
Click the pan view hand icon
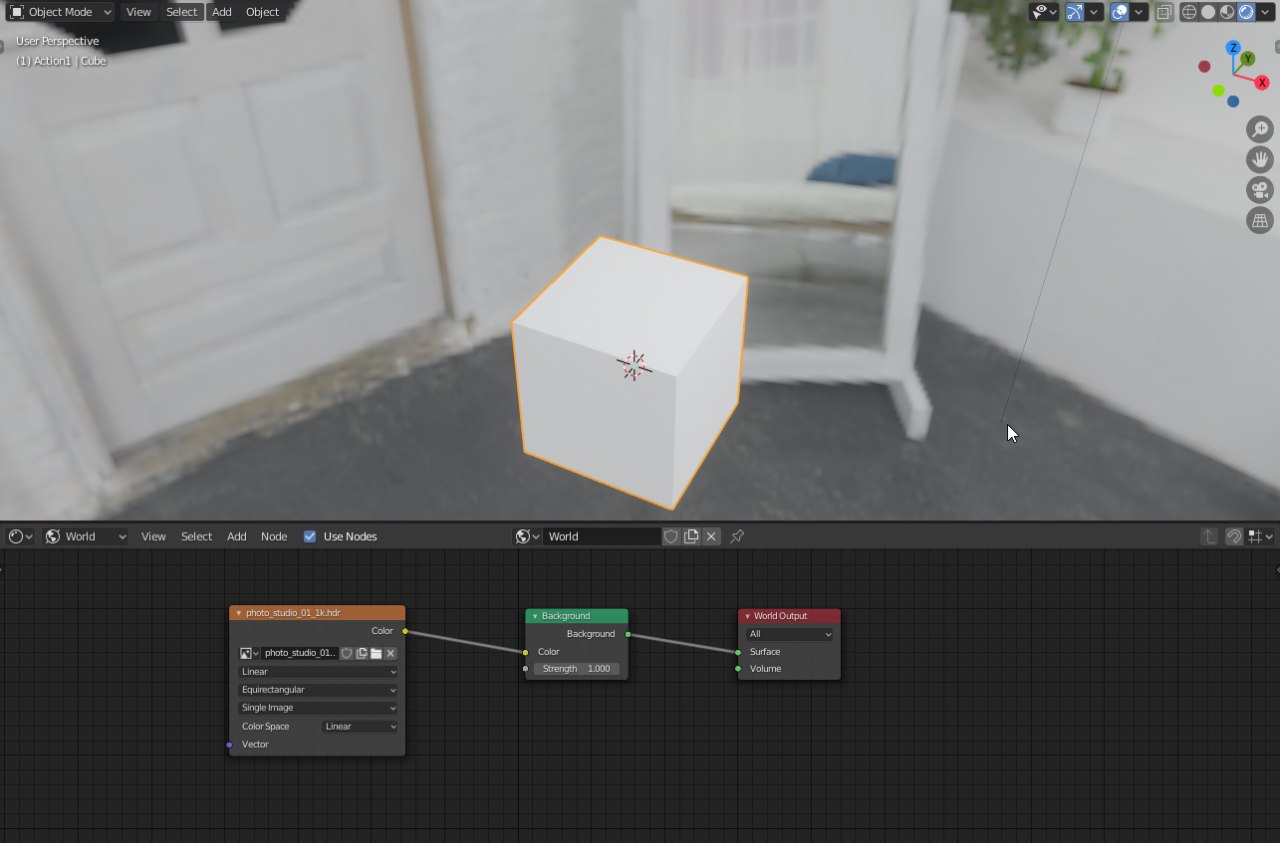tap(1260, 159)
